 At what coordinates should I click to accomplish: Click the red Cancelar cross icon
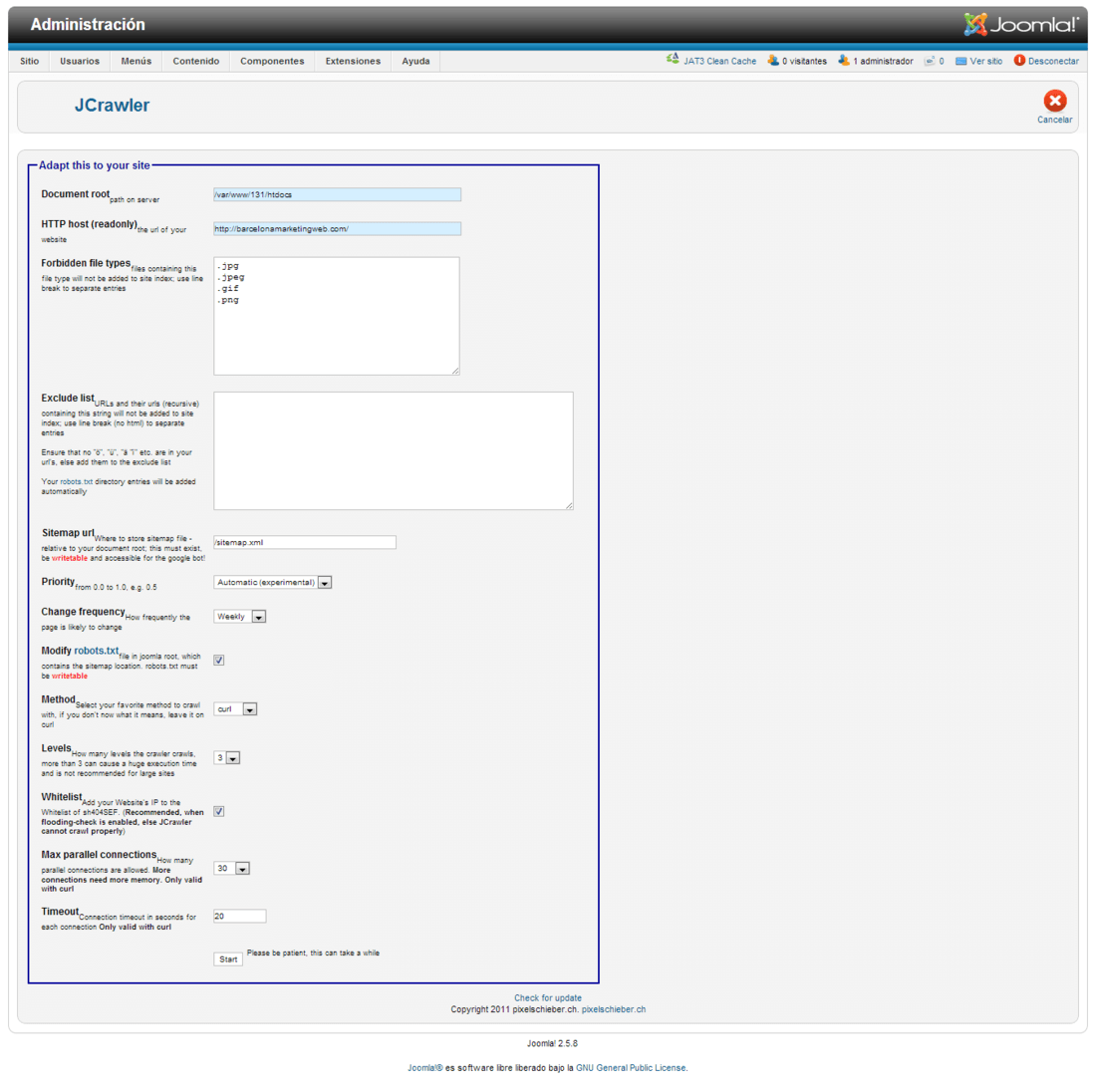1055,101
